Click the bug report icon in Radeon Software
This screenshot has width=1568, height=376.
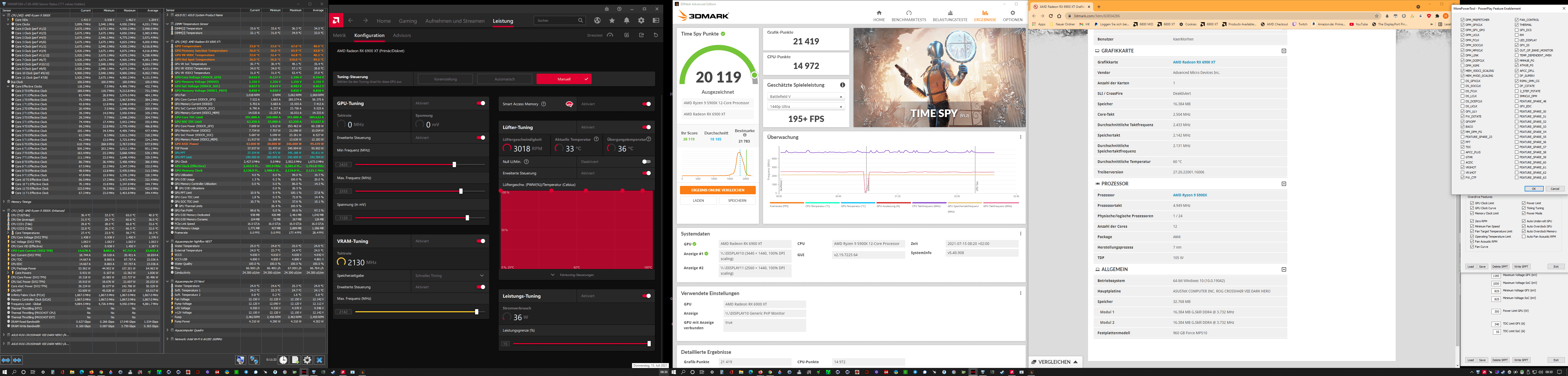(607, 9)
